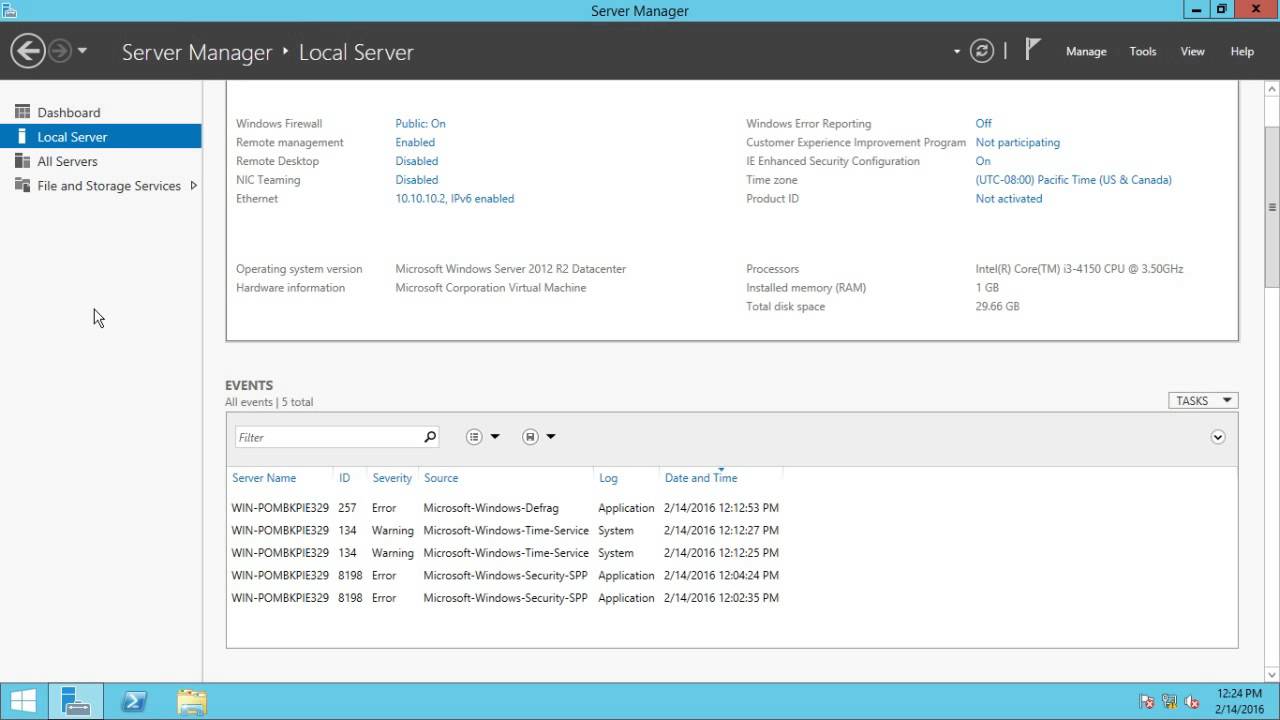This screenshot has width=1280, height=720.
Task: Click the File and Storage Services icon
Action: pos(22,185)
